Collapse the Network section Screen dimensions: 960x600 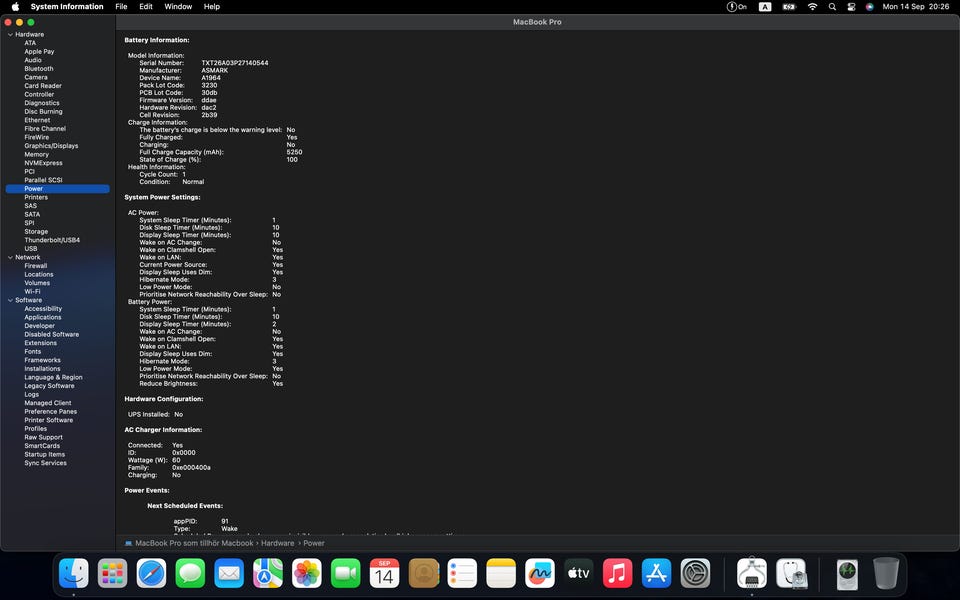pos(10,258)
